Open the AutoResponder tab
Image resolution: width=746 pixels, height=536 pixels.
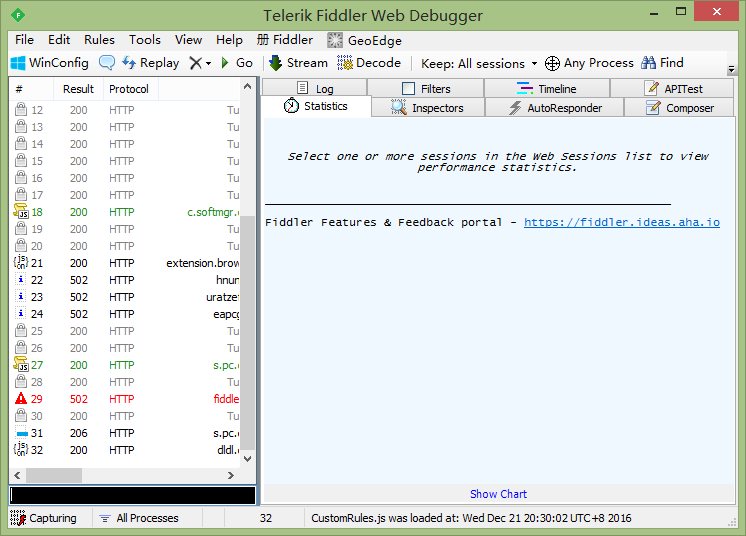point(554,107)
